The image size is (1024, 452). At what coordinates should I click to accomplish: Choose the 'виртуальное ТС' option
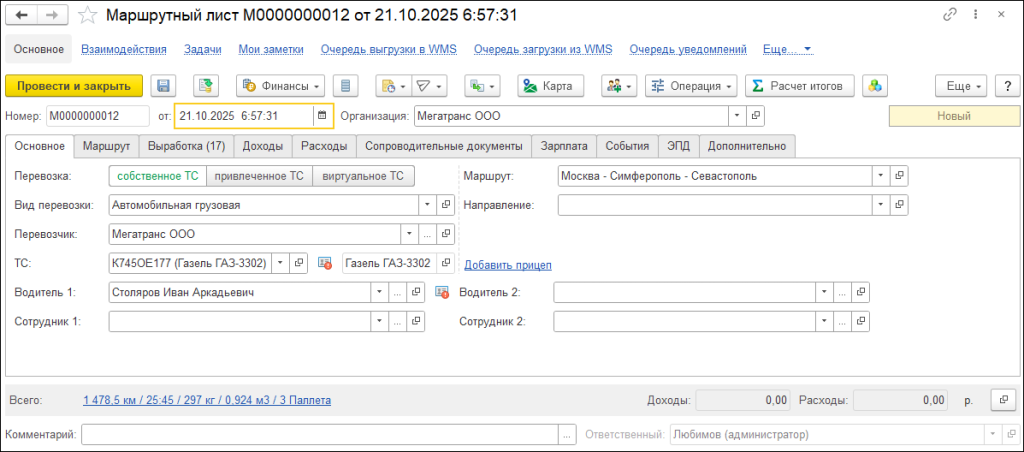pyautogui.click(x=362, y=176)
